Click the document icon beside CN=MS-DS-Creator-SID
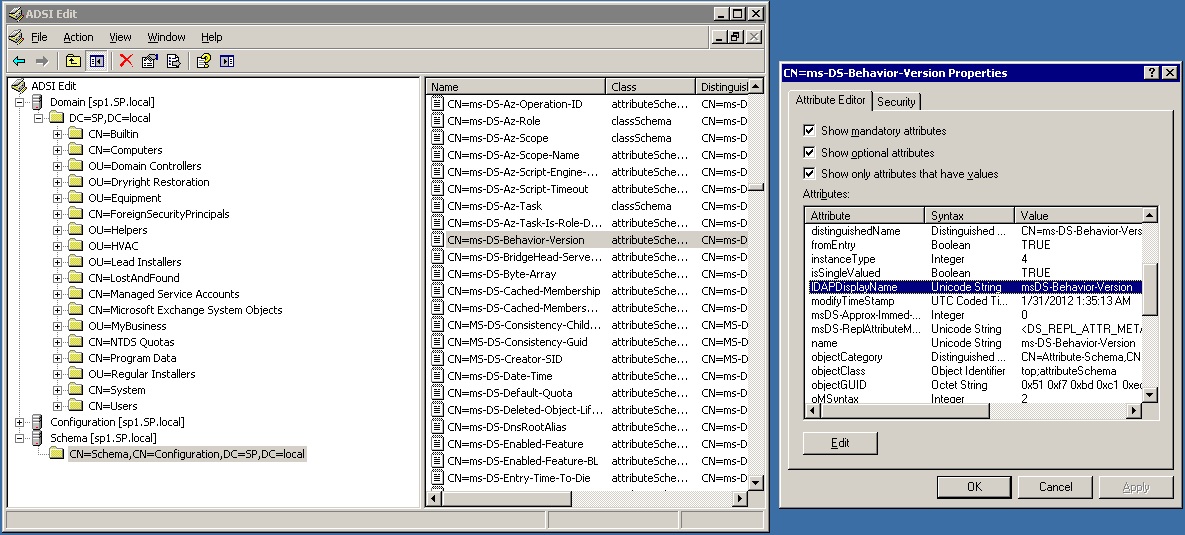Screen dimensions: 1185x535 (x=437, y=359)
